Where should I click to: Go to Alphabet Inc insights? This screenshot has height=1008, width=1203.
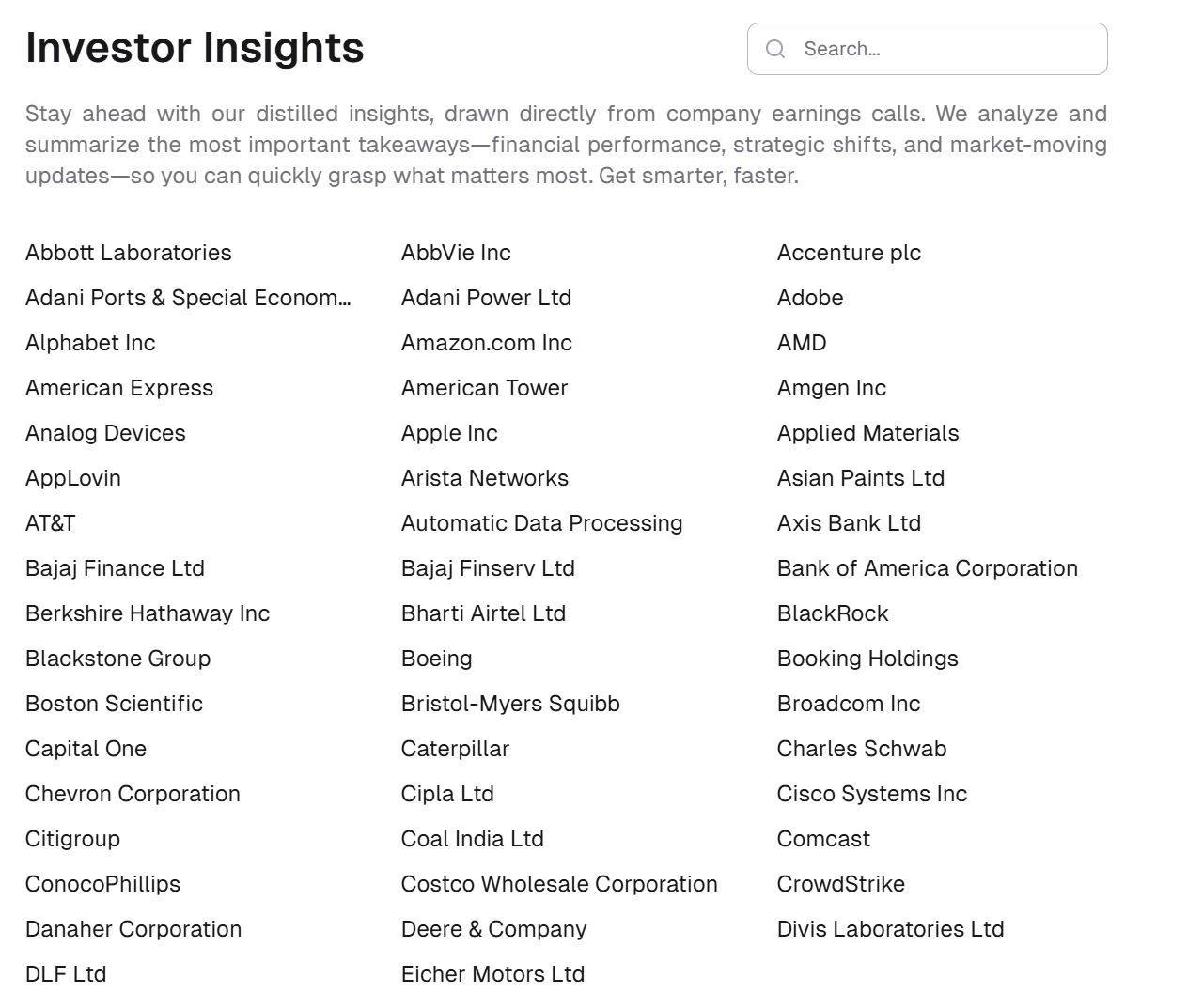click(x=90, y=343)
